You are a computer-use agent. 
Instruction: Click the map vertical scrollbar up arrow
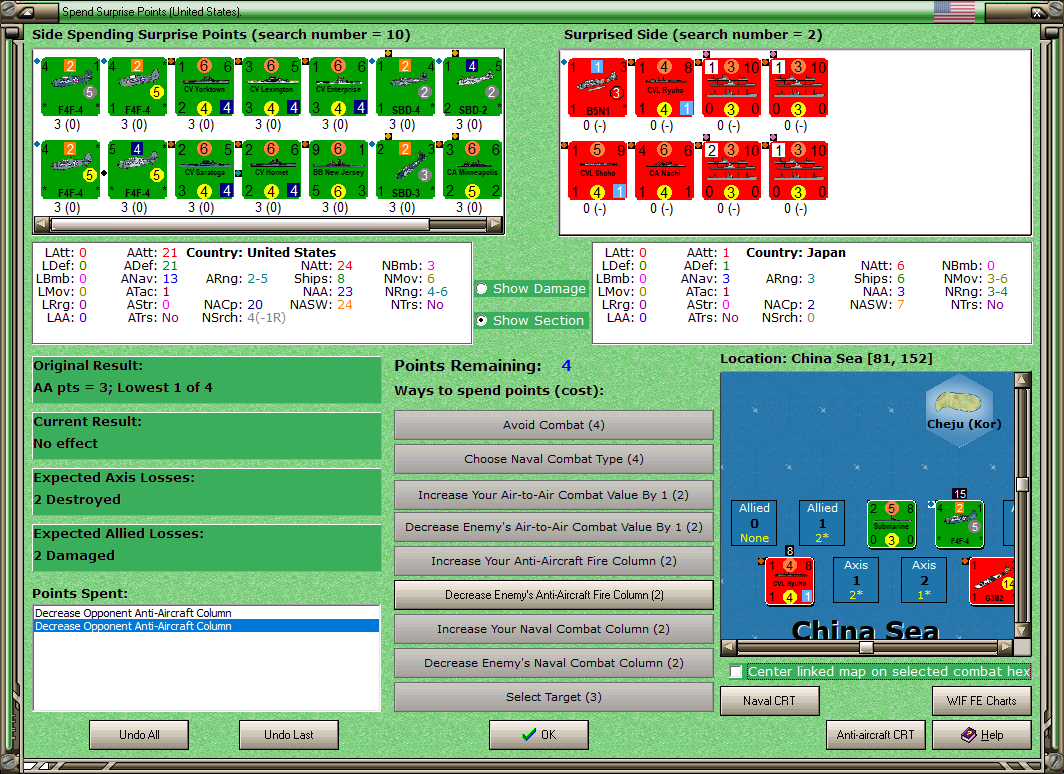pos(1023,379)
